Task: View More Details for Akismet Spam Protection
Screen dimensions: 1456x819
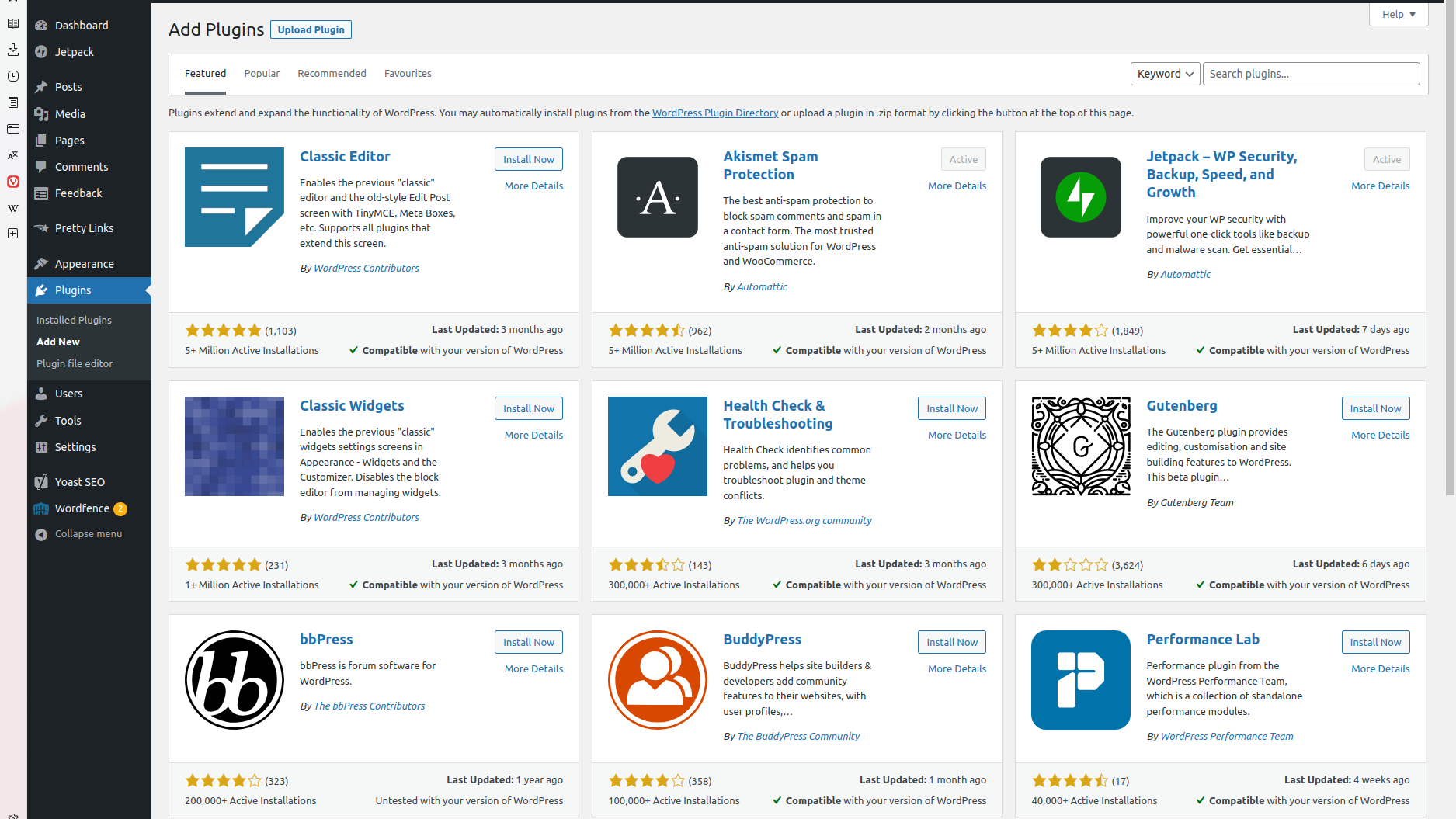Action: tap(957, 186)
